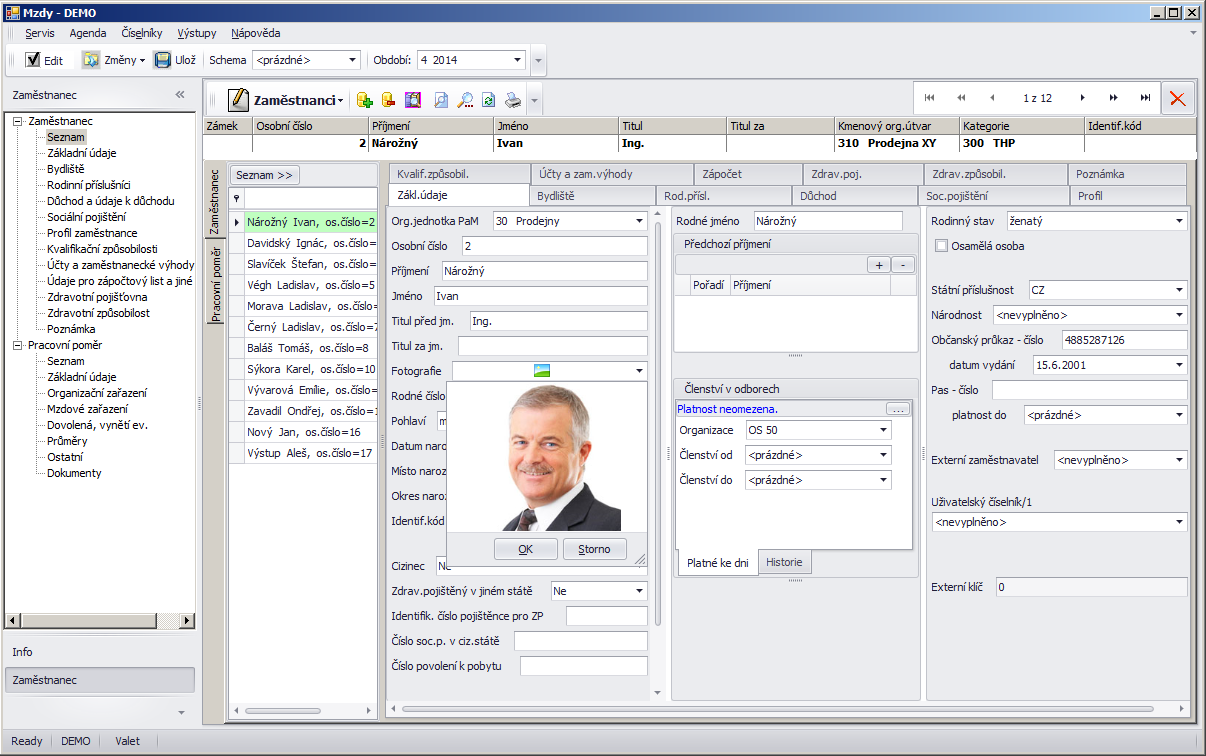Click the delete employee record icon
The height and width of the screenshot is (756, 1206).
point(389,100)
